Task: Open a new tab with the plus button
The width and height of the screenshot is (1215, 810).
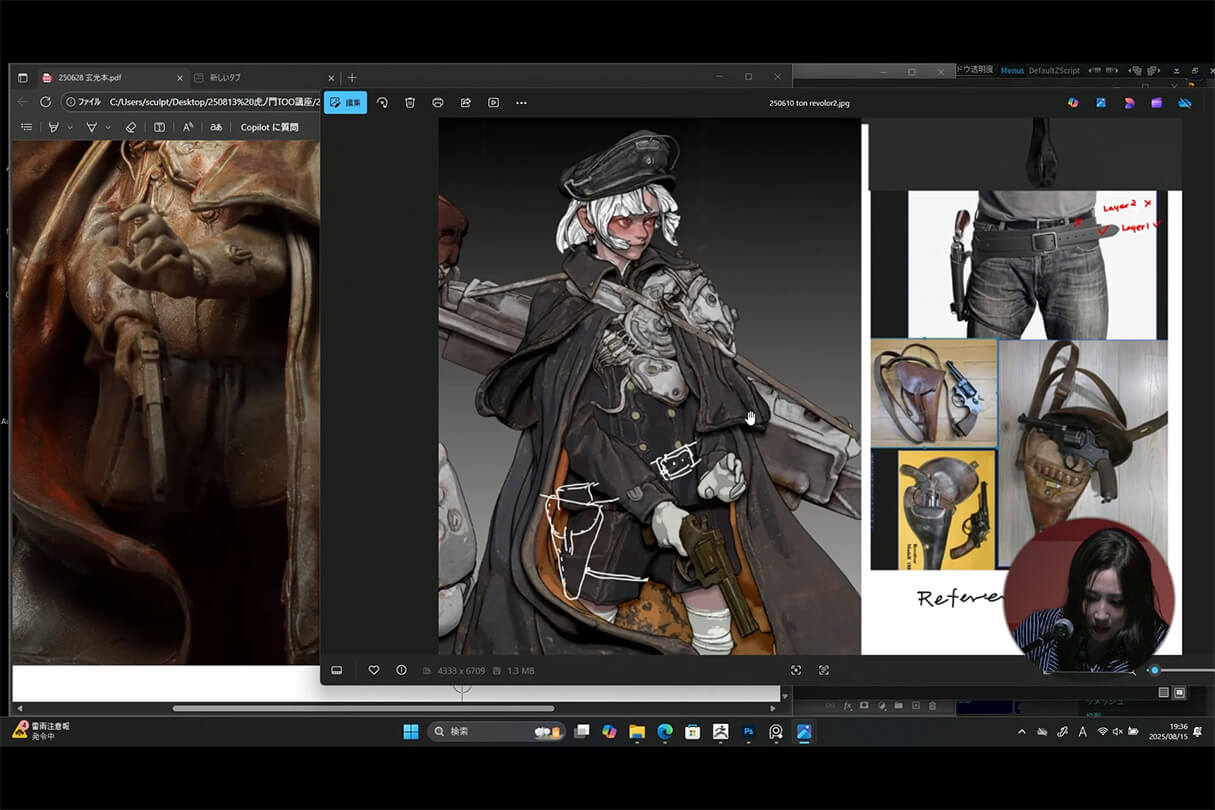Action: click(352, 78)
